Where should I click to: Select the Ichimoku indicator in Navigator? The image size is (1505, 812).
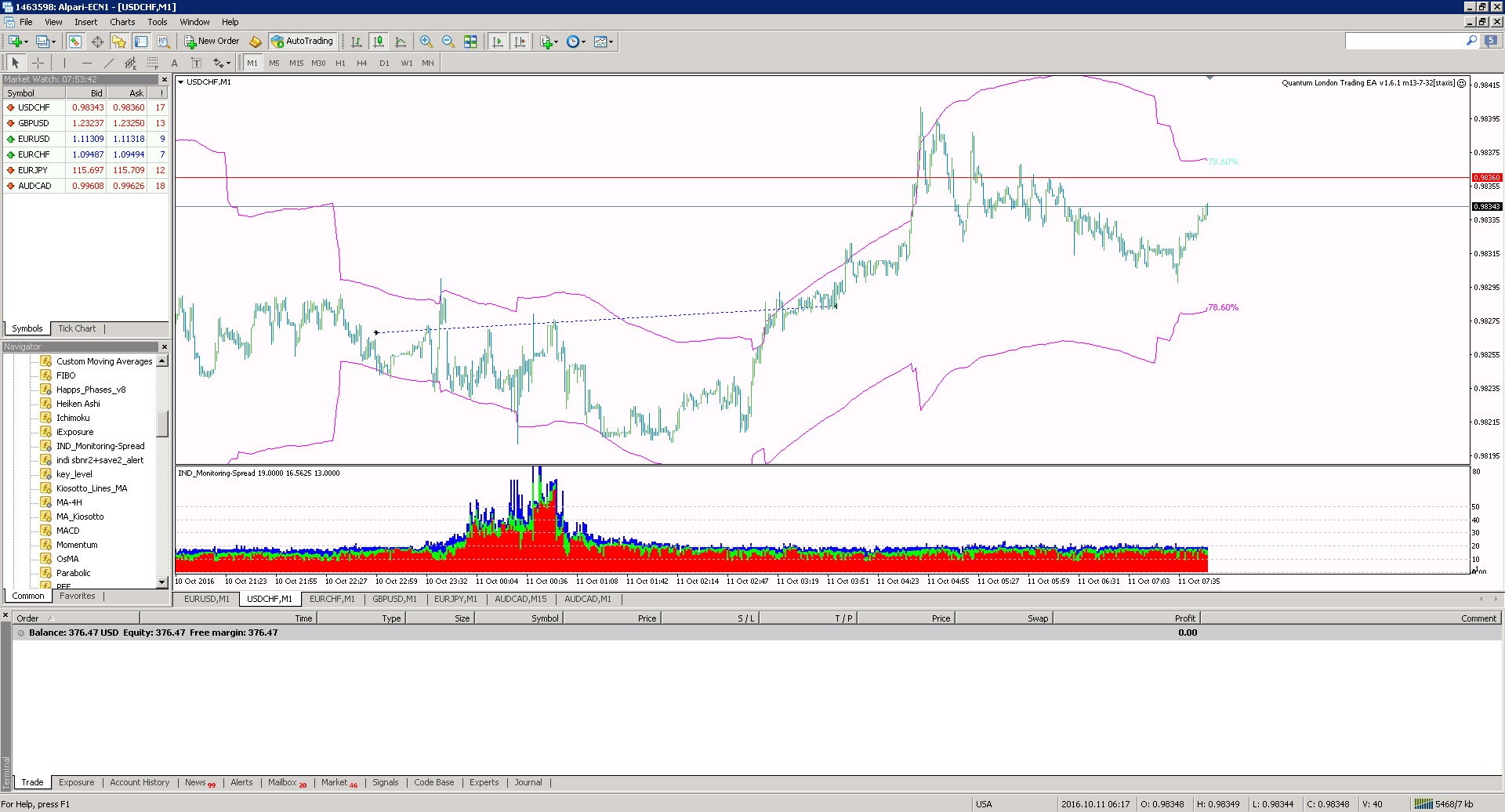tap(73, 418)
